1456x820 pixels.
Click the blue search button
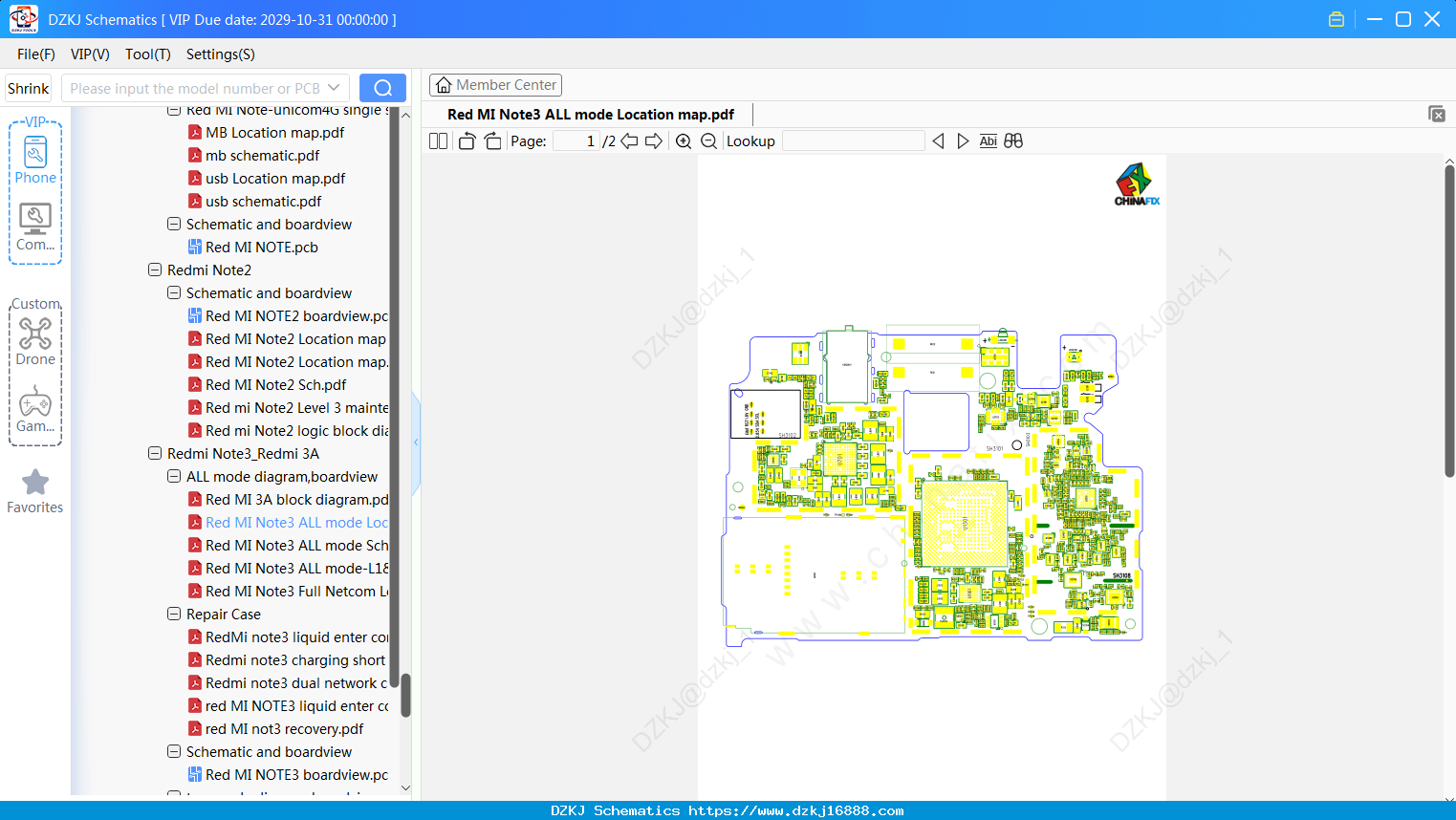(x=382, y=88)
